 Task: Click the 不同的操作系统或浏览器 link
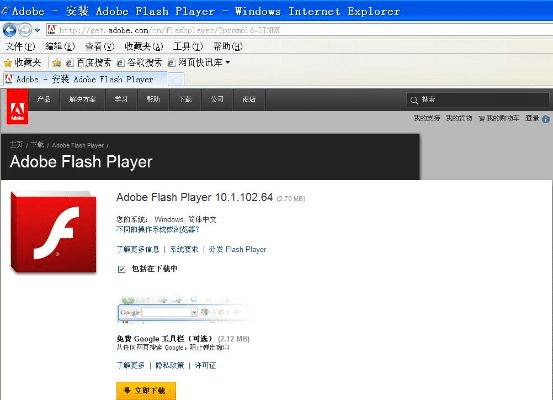coord(158,230)
